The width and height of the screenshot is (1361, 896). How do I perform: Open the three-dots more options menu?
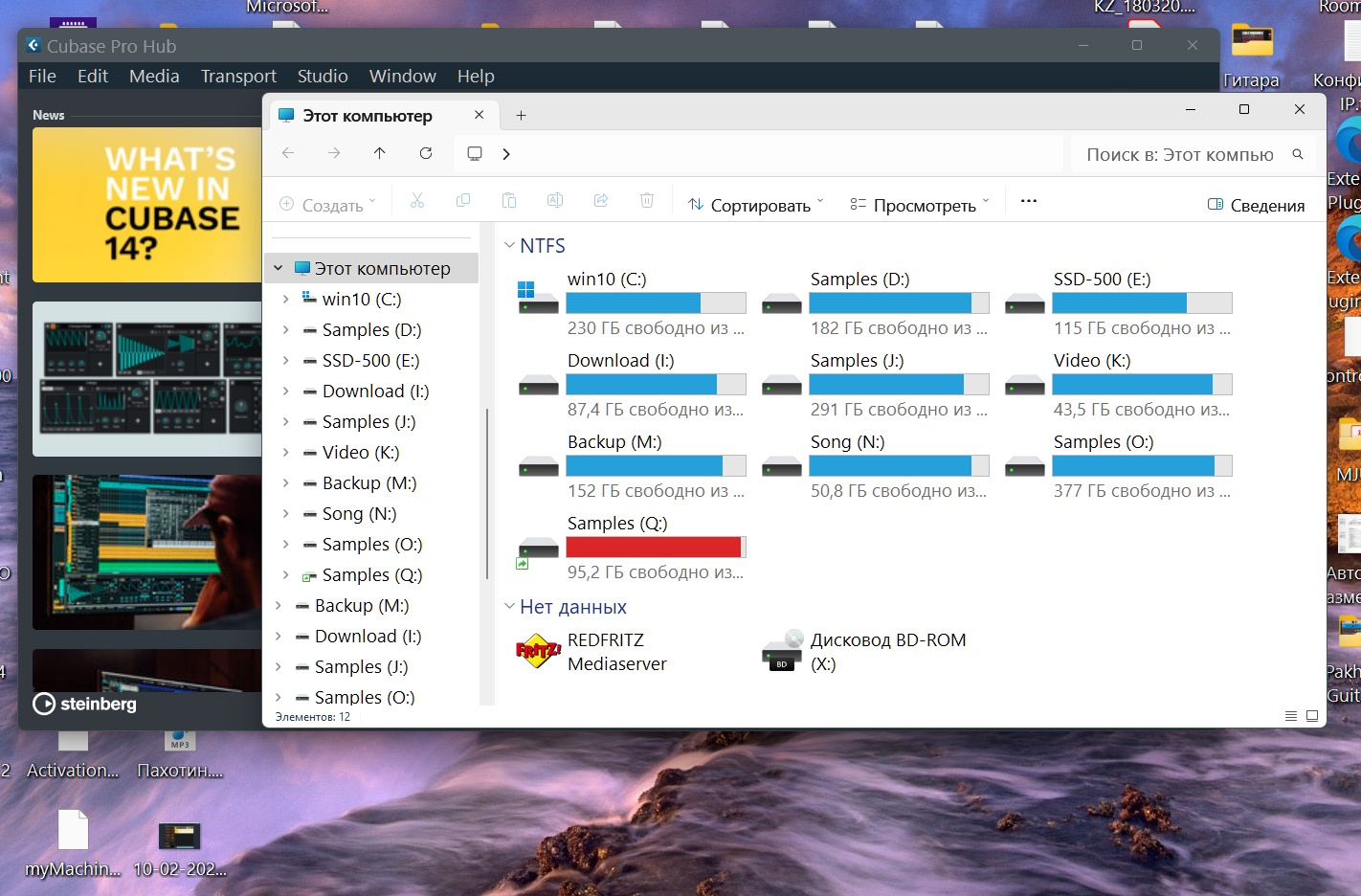coord(1029,201)
